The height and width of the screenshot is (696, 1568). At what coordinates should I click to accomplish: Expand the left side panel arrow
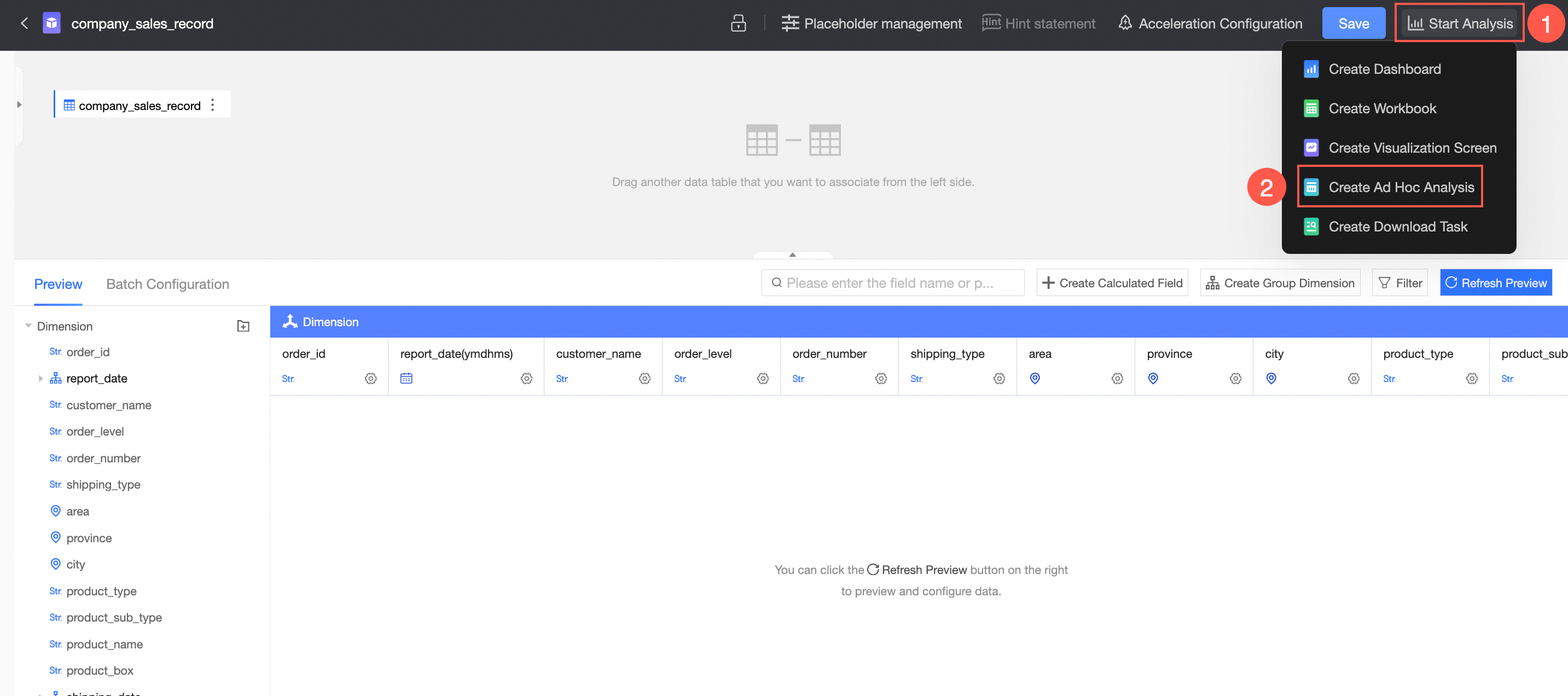pyautogui.click(x=20, y=105)
